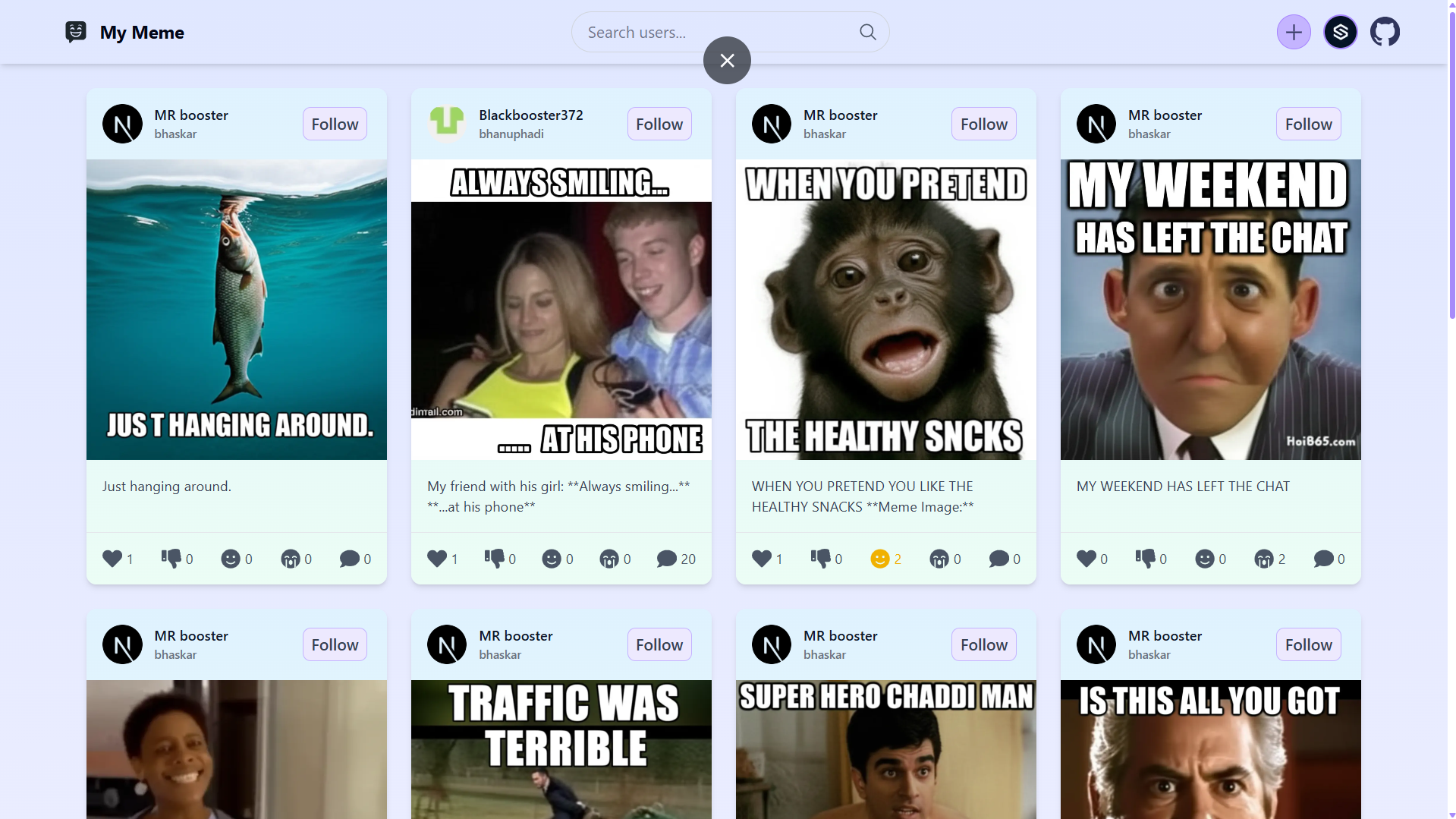Open MR booster avatar on fish meme card
This screenshot has height=819, width=1456.
click(122, 124)
